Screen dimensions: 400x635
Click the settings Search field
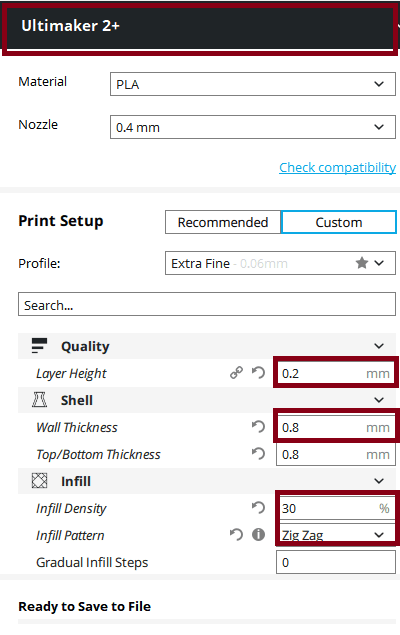[x=207, y=304]
